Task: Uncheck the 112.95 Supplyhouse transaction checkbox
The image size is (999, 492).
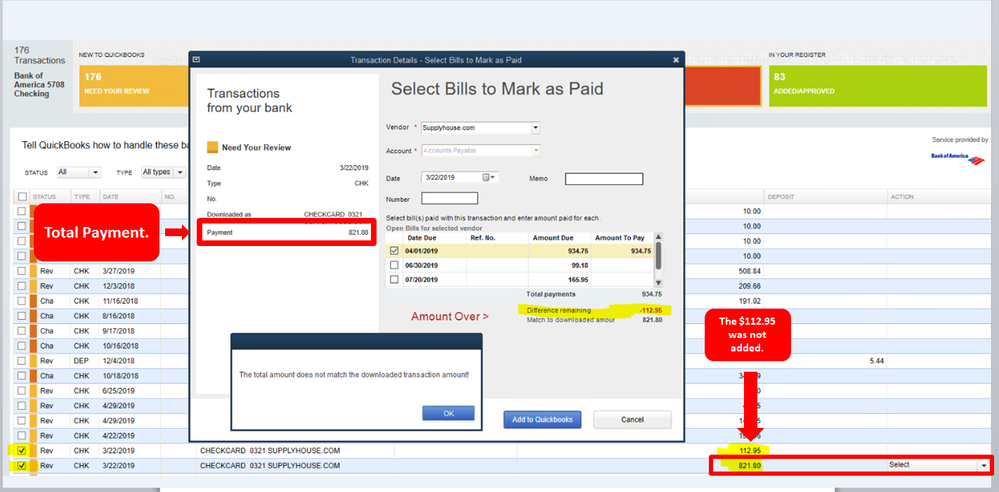Action: 22,451
